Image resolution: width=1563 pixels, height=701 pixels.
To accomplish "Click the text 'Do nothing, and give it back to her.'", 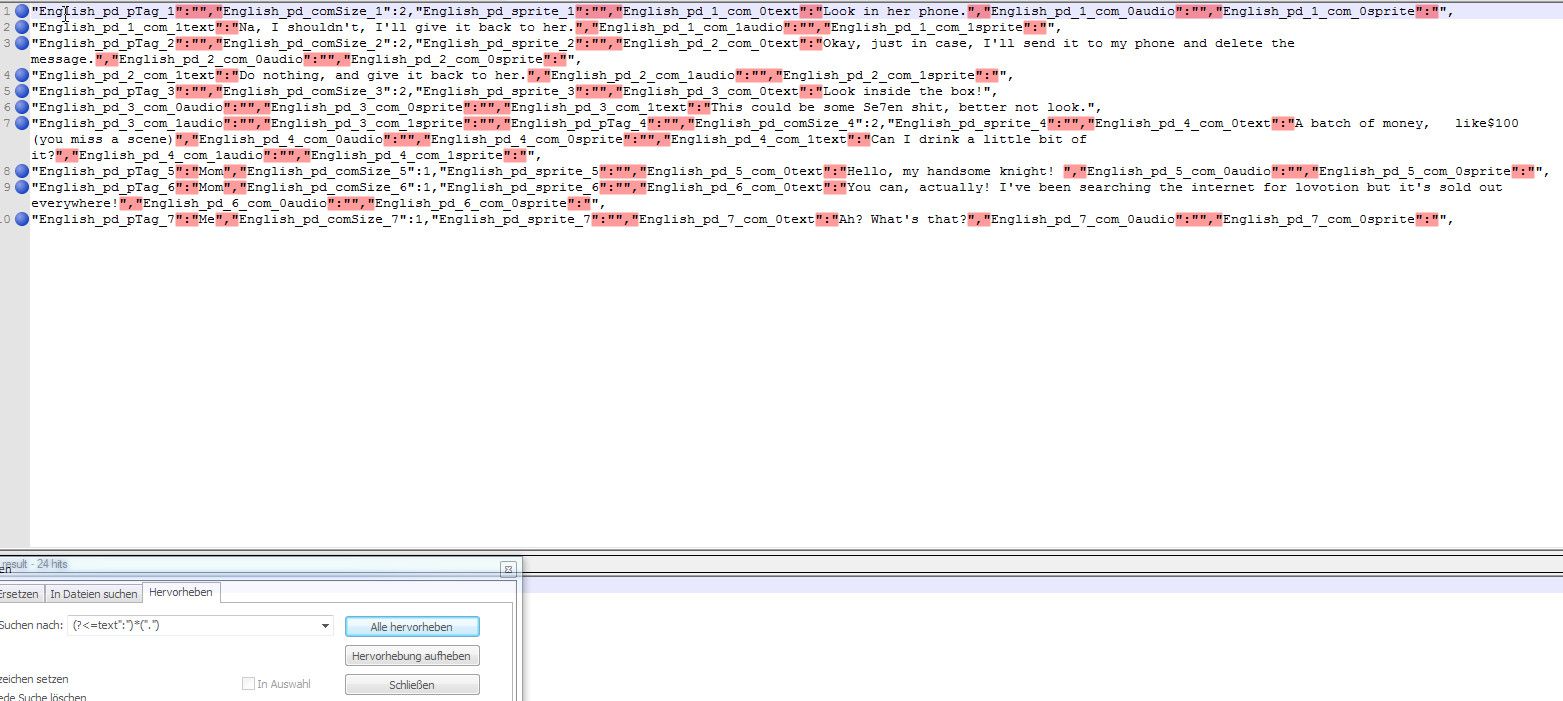I will (382, 76).
